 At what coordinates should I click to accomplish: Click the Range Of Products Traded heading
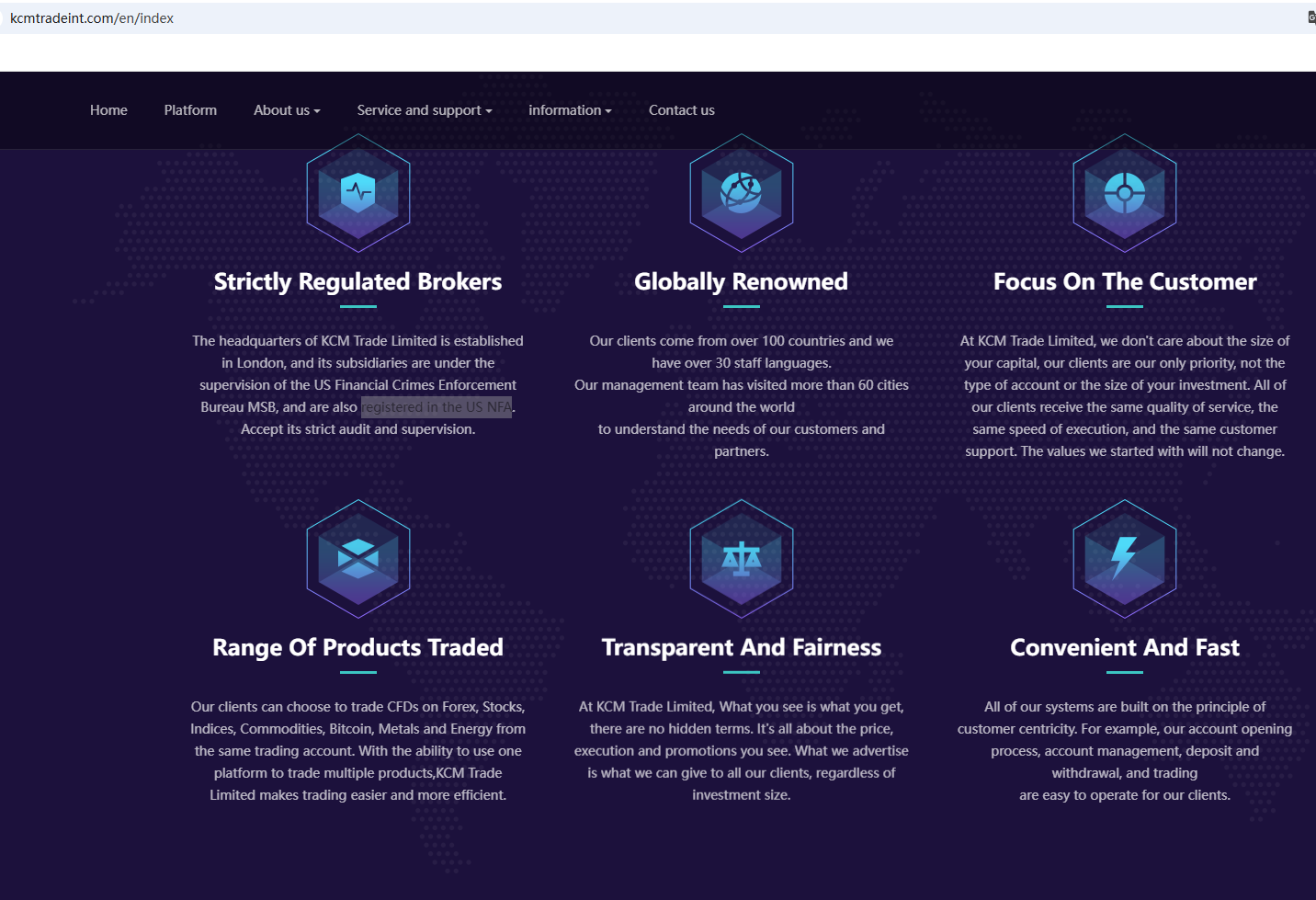358,647
